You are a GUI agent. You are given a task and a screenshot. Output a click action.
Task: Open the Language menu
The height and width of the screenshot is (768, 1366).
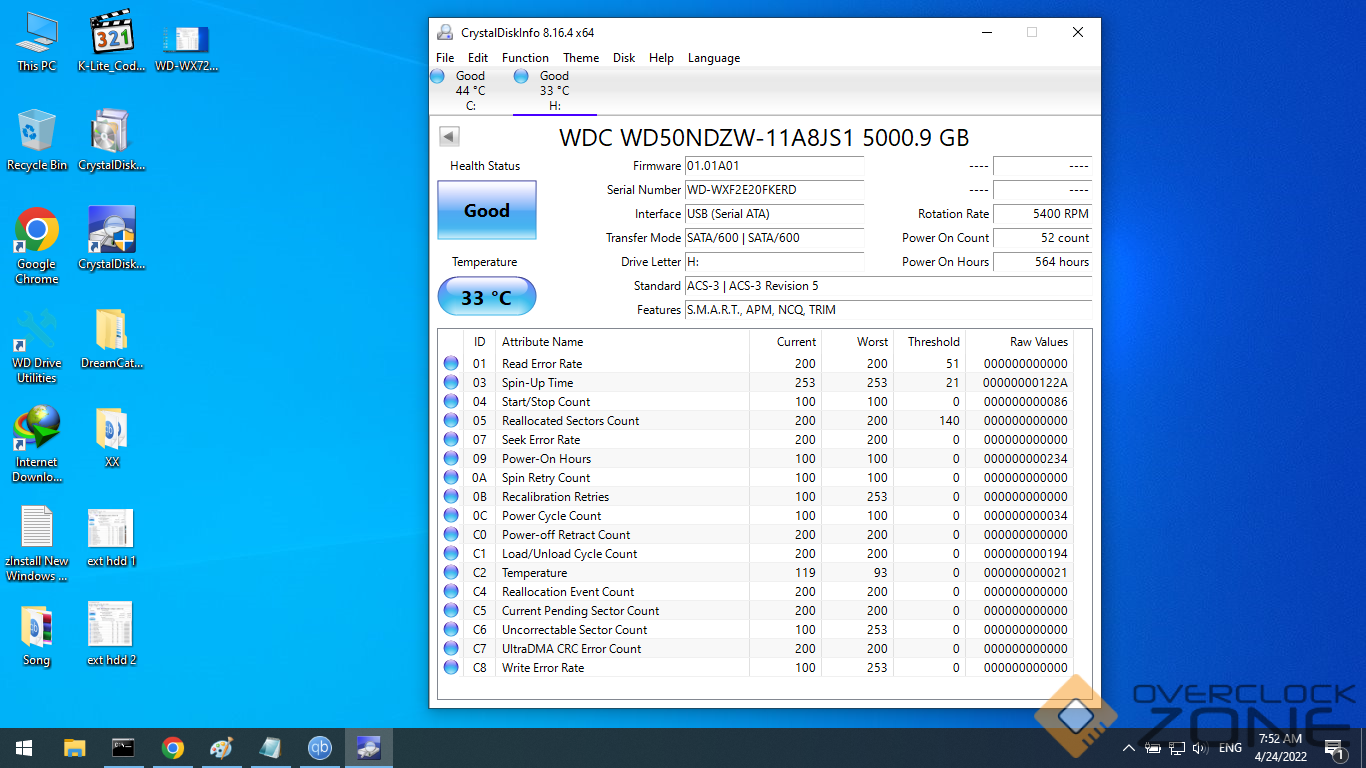[713, 58]
